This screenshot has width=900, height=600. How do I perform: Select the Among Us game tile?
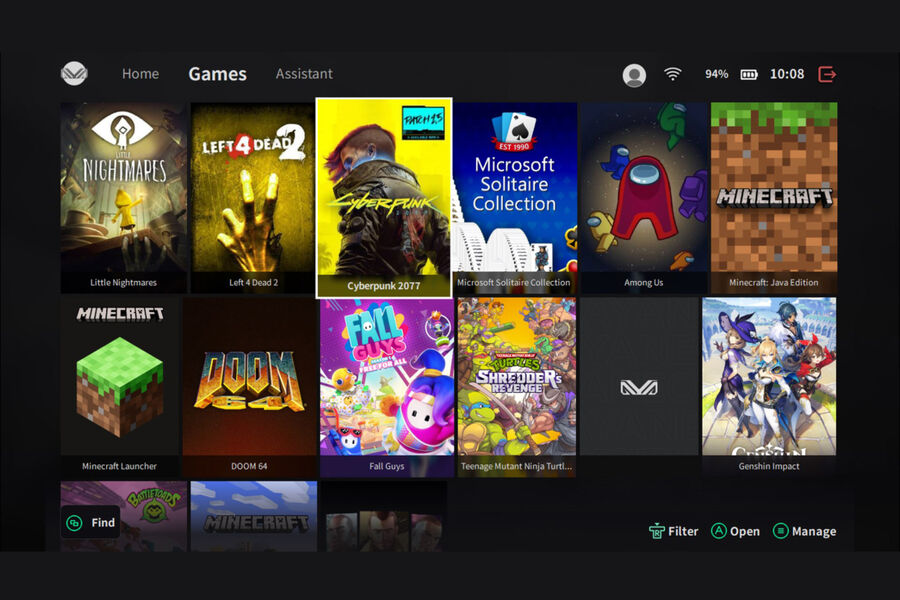pos(643,196)
